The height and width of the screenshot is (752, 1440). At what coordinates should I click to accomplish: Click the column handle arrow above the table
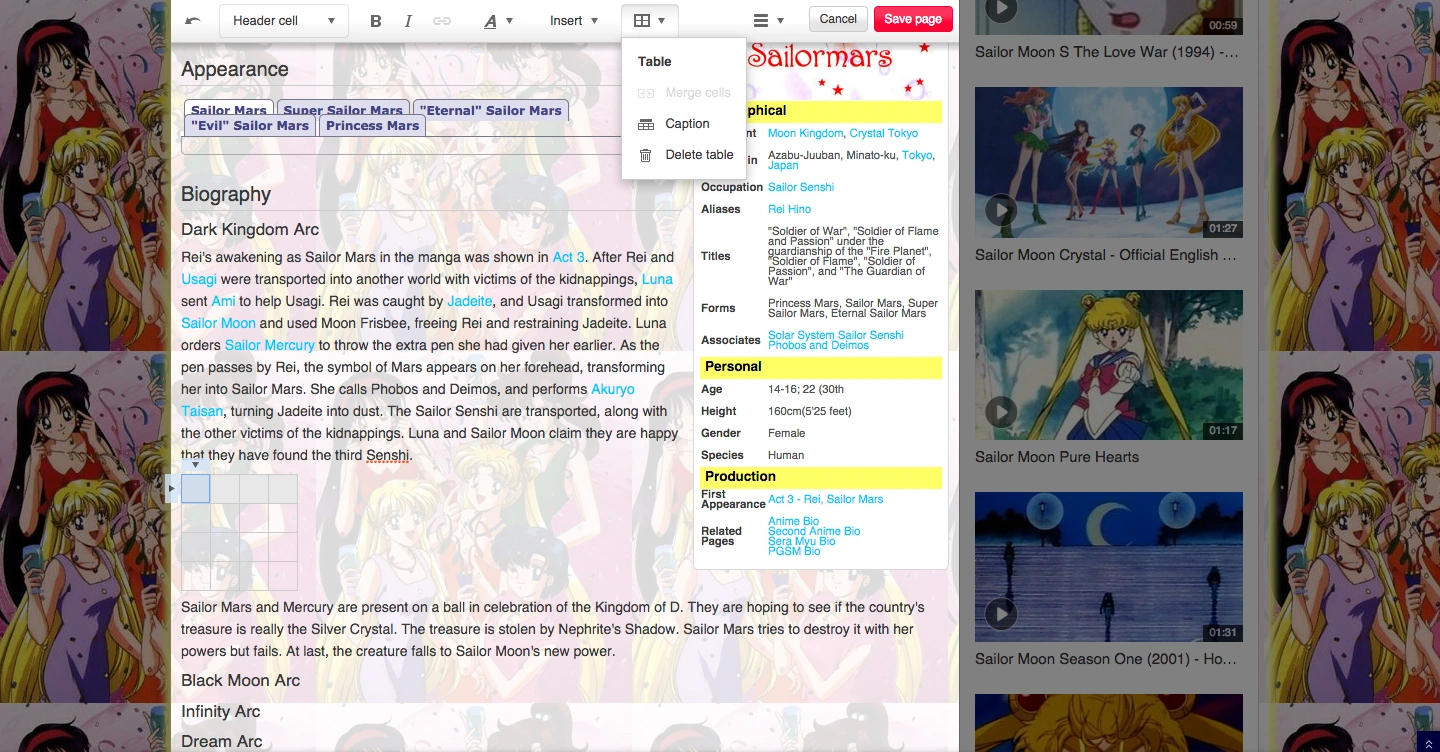click(196, 465)
